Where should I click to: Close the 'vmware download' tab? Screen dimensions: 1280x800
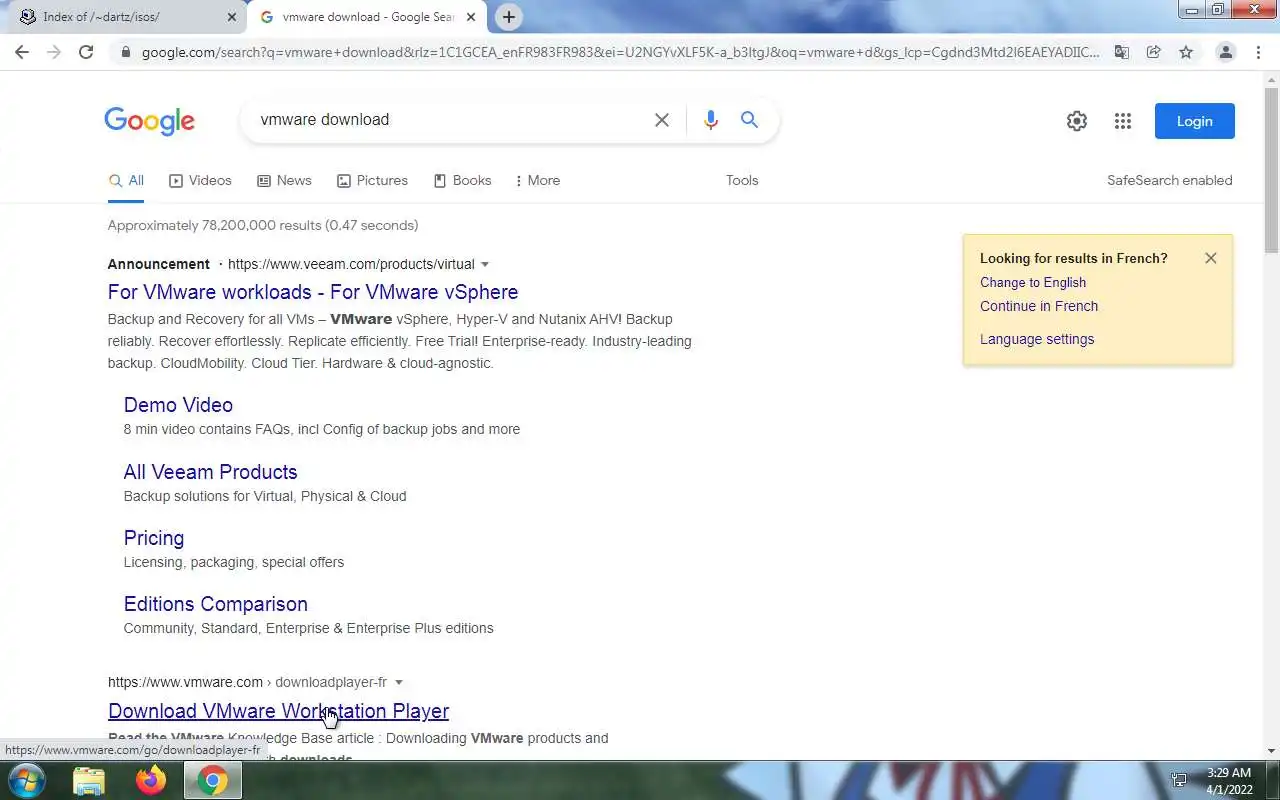[472, 17]
